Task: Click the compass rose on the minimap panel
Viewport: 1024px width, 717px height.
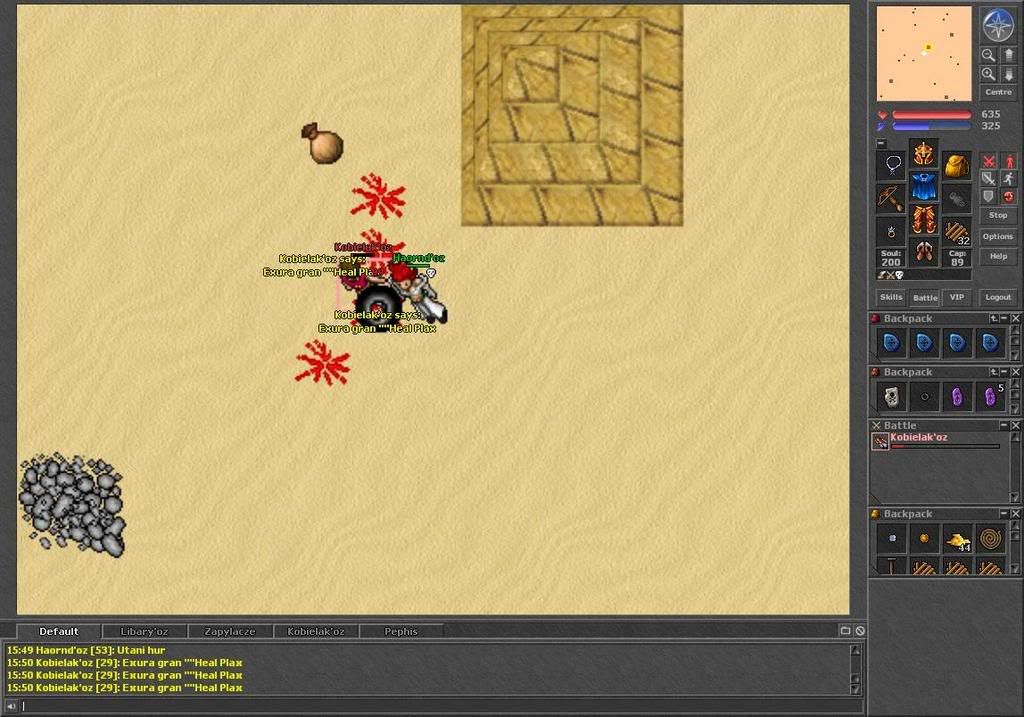Action: point(998,24)
